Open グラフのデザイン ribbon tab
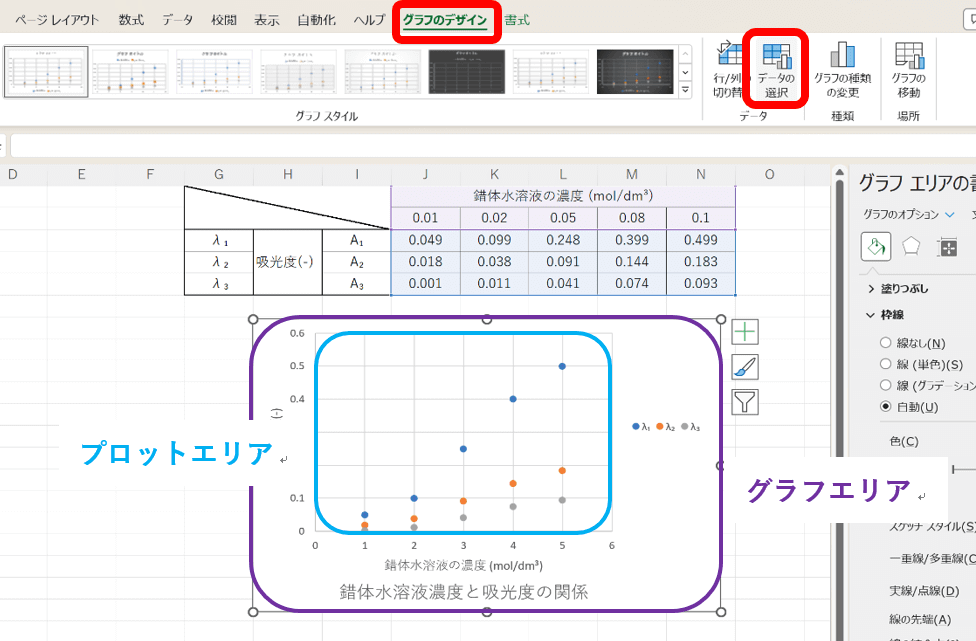Viewport: 976px width, 641px height. tap(444, 21)
